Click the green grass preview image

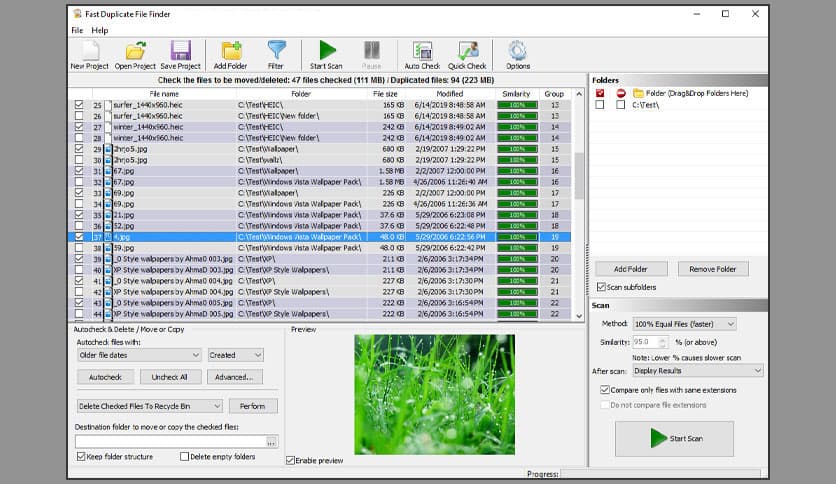coord(435,394)
